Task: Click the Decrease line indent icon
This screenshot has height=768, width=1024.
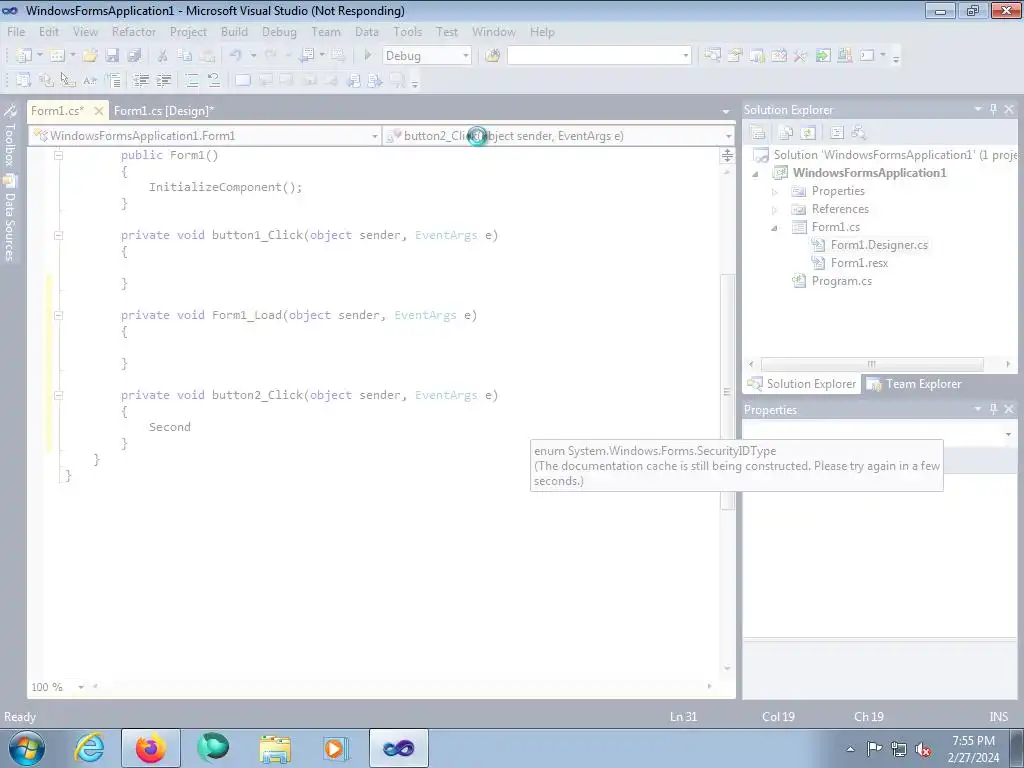Action: (x=141, y=80)
